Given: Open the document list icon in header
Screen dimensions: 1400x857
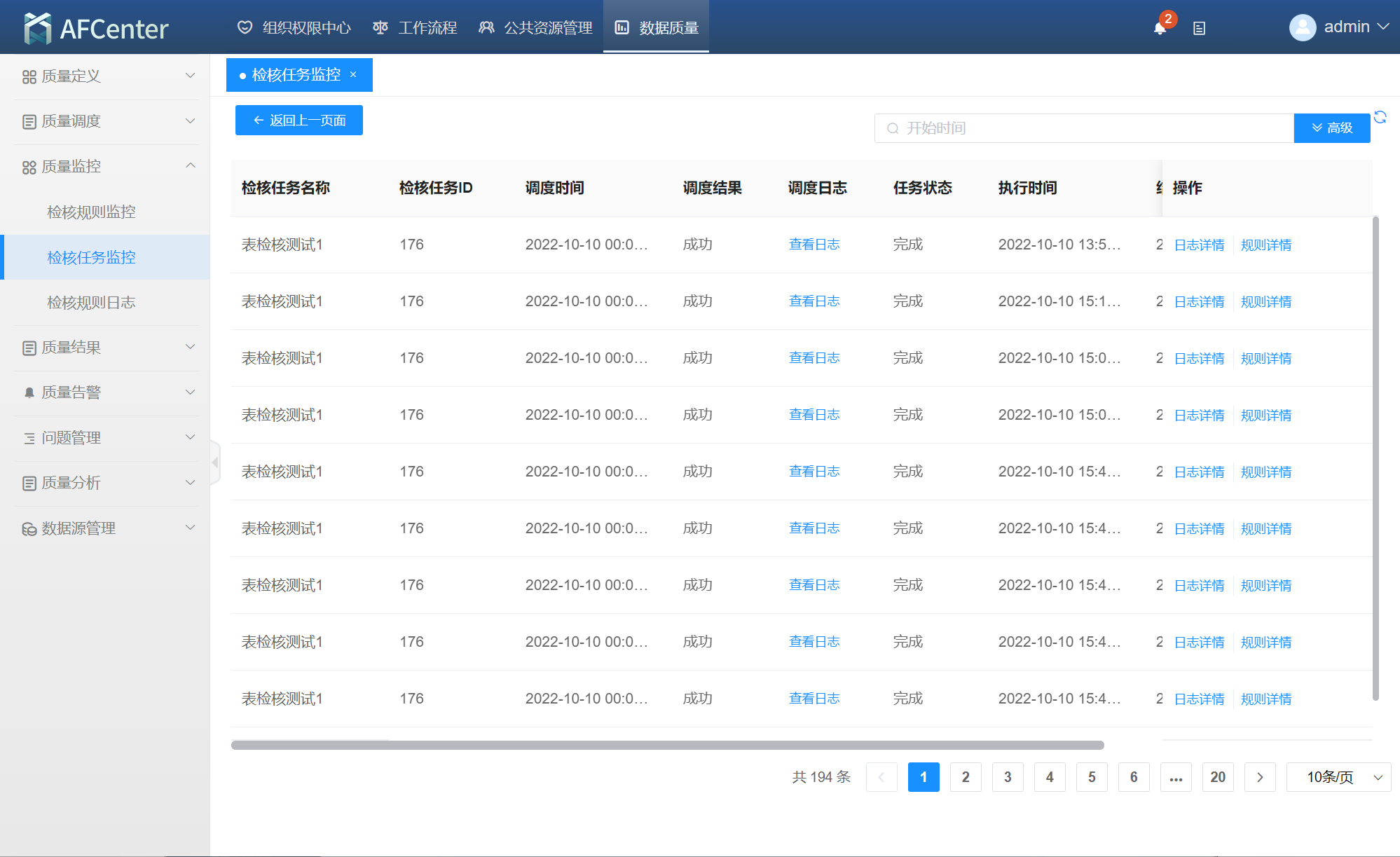Looking at the screenshot, I should [x=1199, y=28].
